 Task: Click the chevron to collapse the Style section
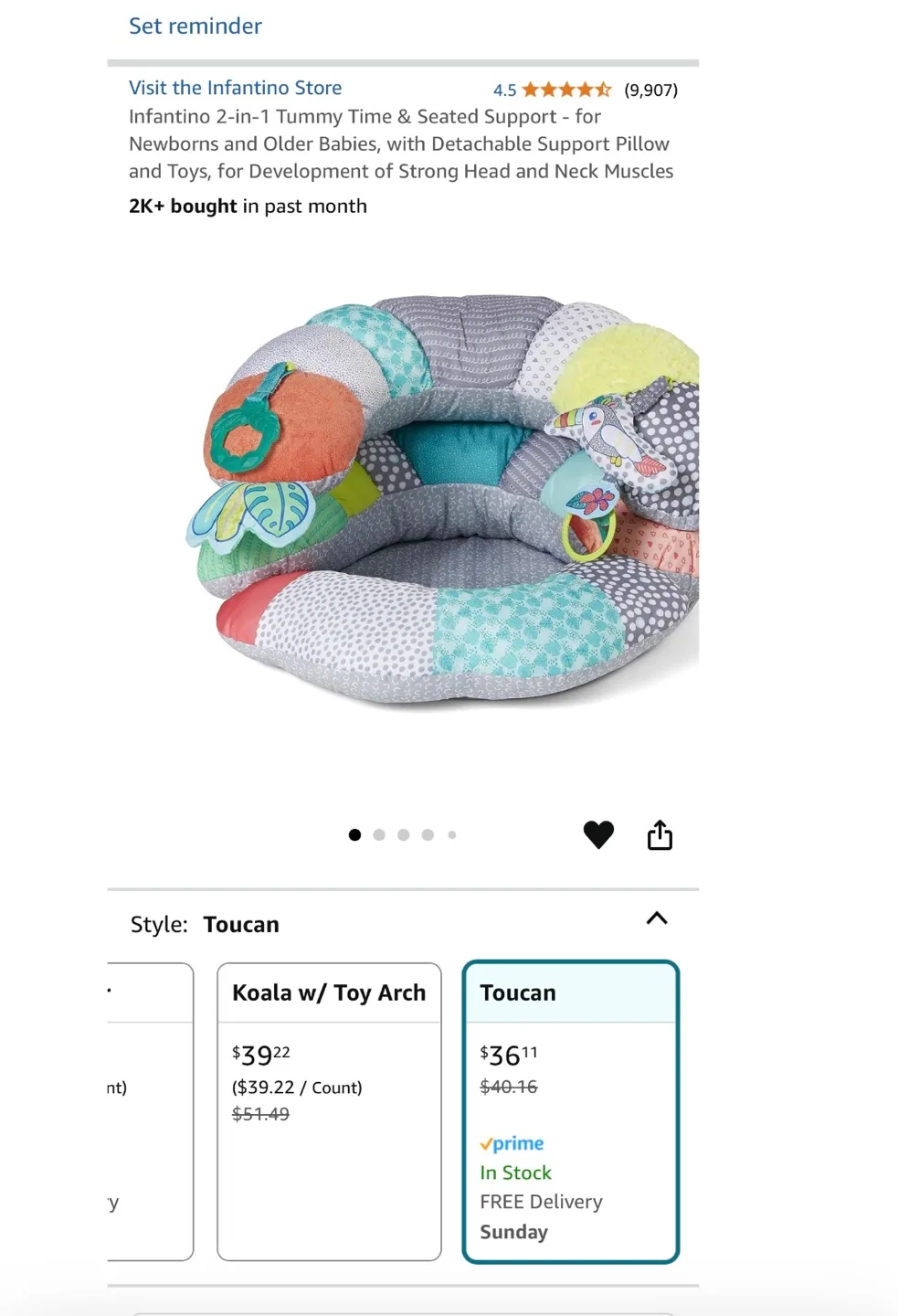tap(657, 919)
